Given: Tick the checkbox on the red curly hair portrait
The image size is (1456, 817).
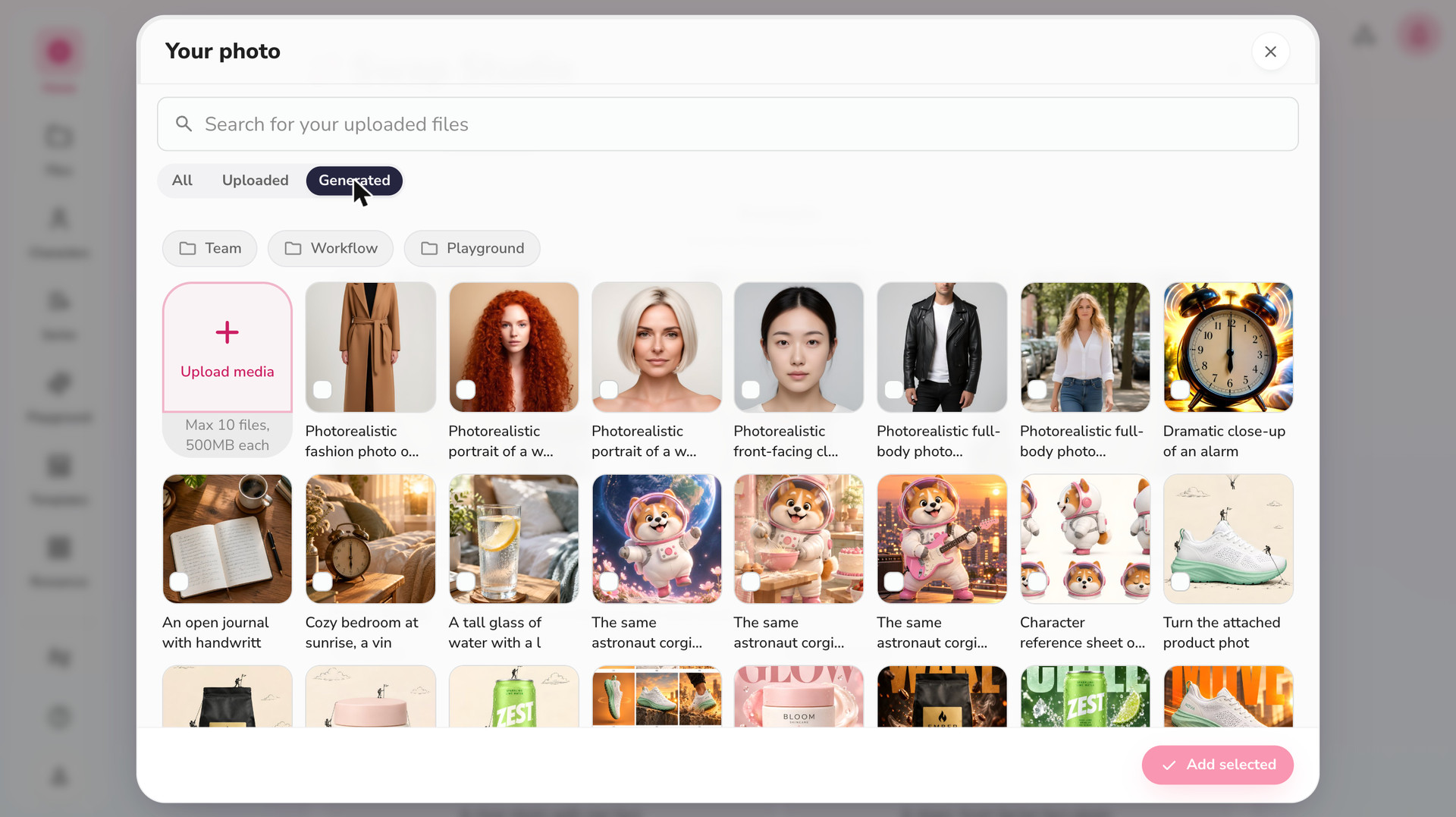Looking at the screenshot, I should pyautogui.click(x=466, y=390).
